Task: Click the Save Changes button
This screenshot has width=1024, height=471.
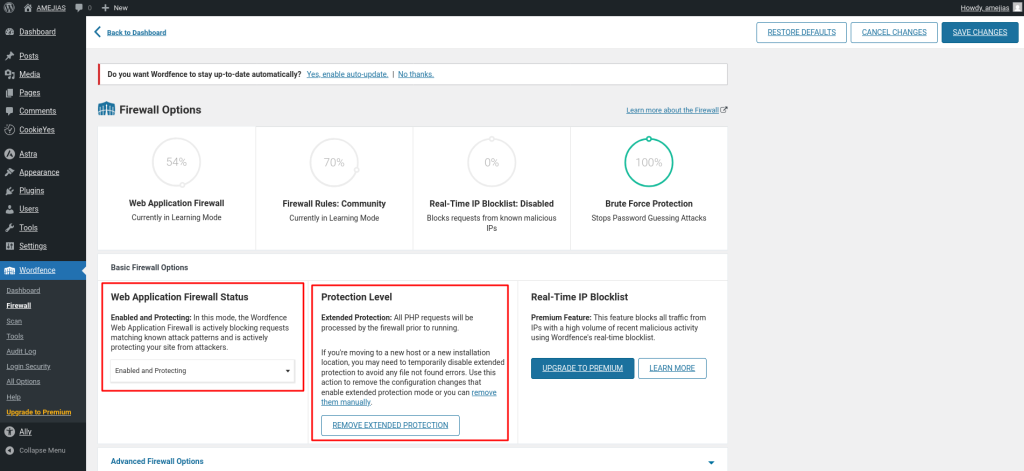Action: click(979, 32)
